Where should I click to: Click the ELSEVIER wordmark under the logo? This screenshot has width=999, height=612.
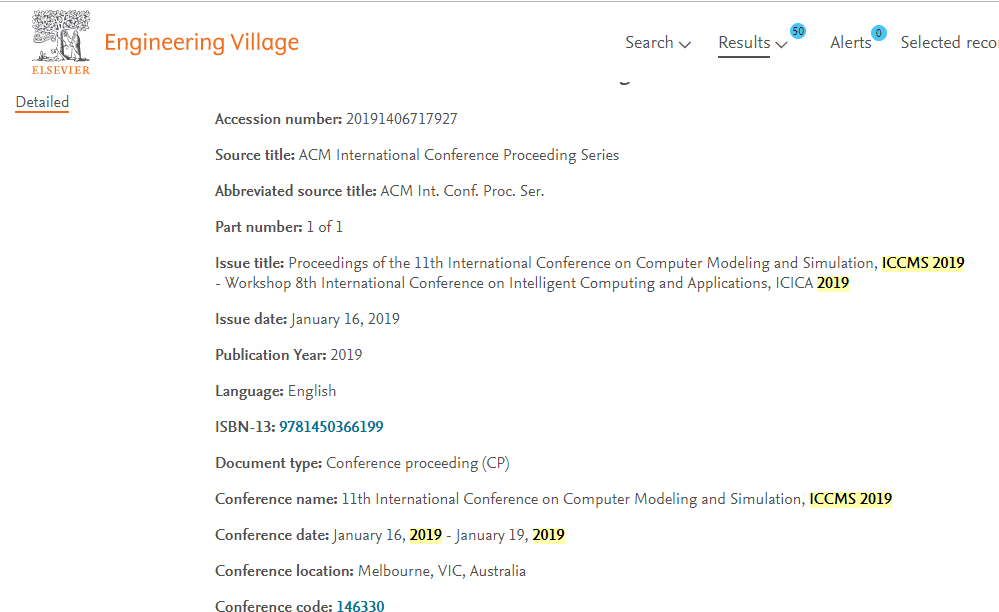[x=61, y=70]
